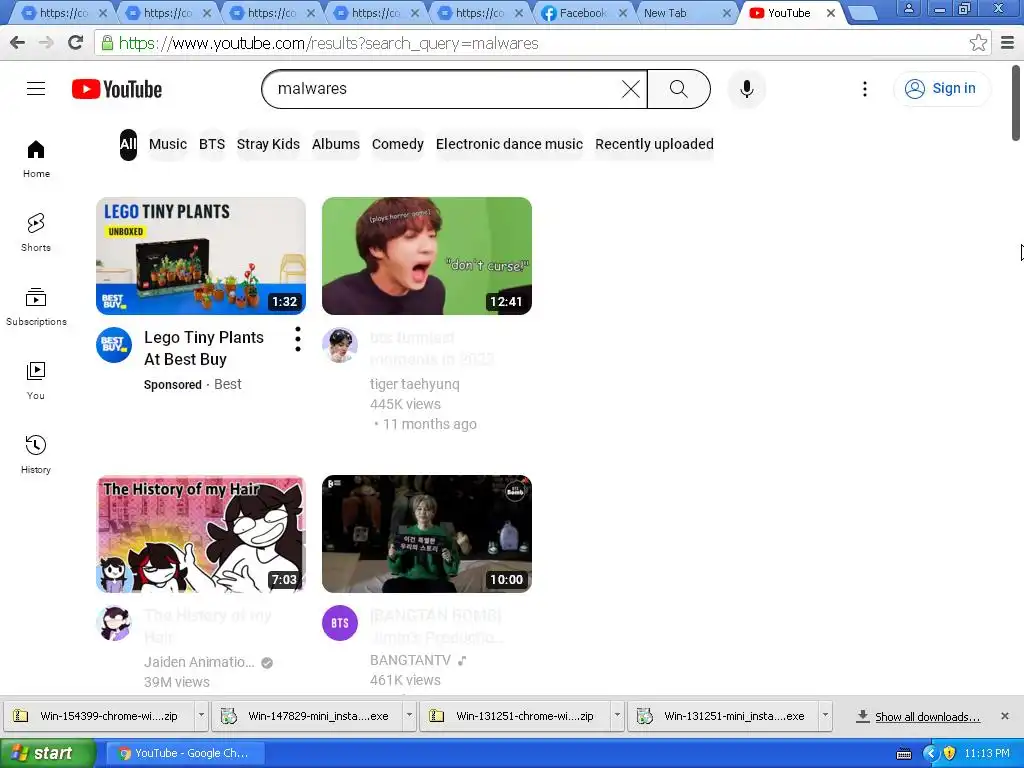1024x768 pixels.
Task: Open Subscriptions in the sidebar
Action: pyautogui.click(x=36, y=306)
